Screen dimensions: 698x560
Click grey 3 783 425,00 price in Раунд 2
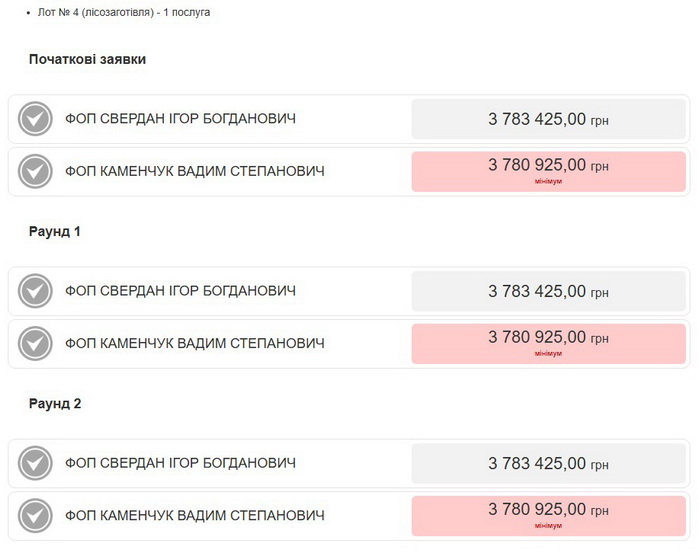tap(548, 464)
